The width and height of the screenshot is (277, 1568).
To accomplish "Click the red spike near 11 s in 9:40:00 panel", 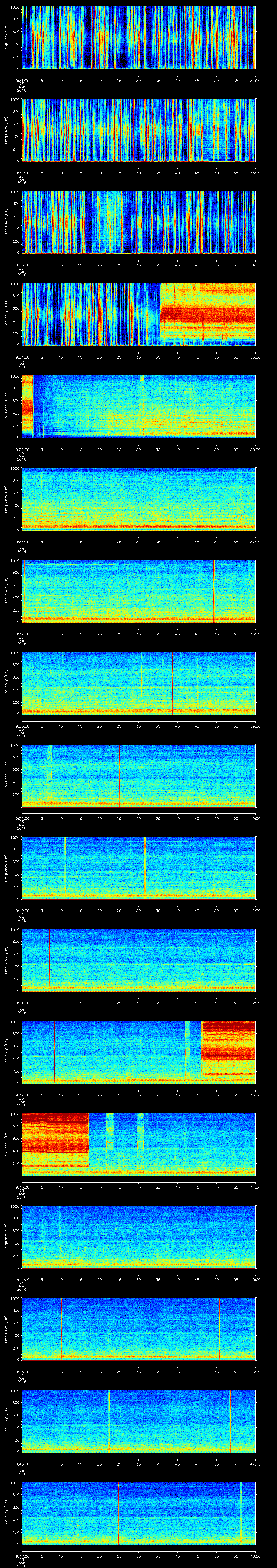I will click(x=65, y=868).
